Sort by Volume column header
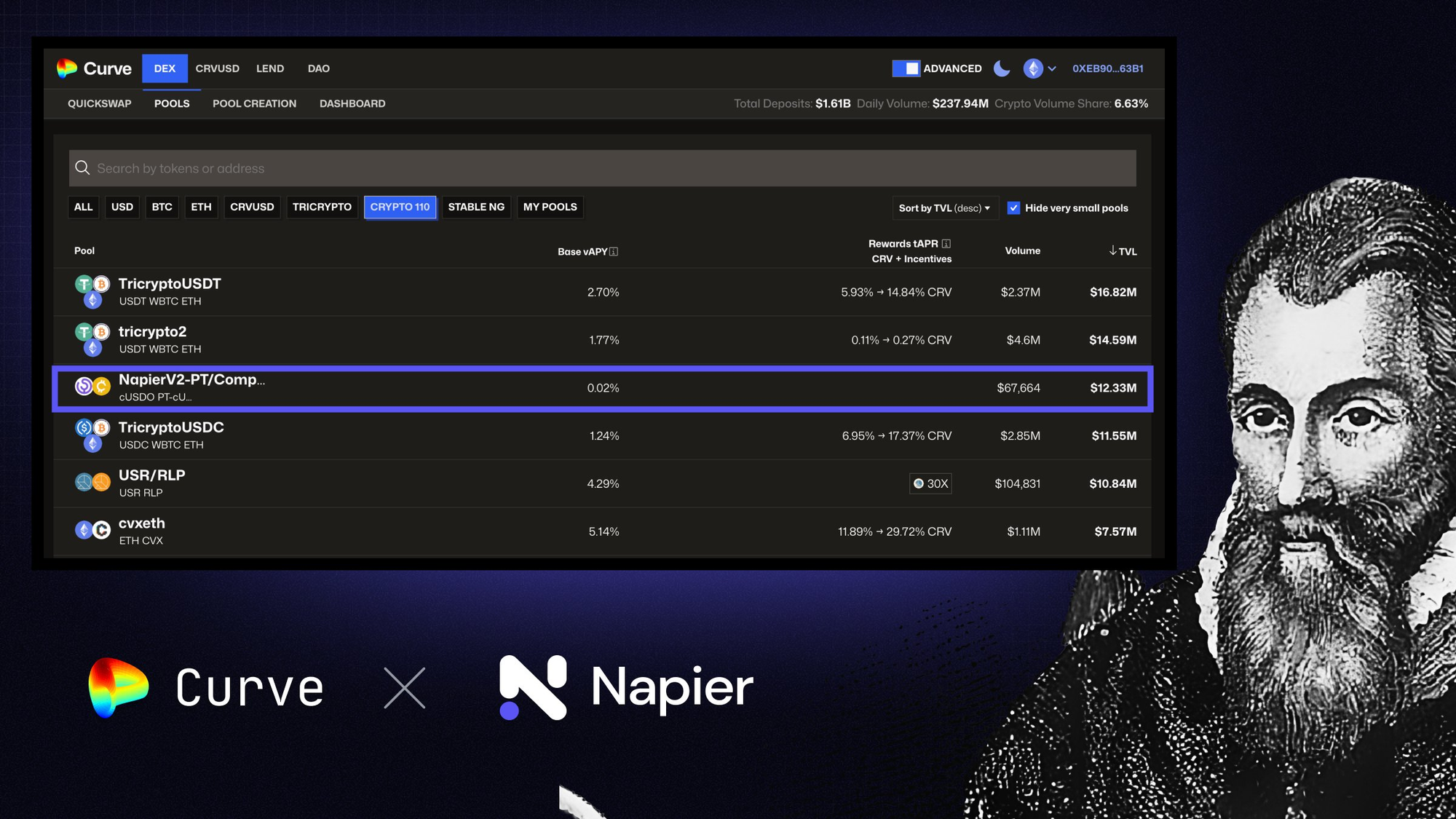This screenshot has width=1456, height=819. pyautogui.click(x=1022, y=250)
